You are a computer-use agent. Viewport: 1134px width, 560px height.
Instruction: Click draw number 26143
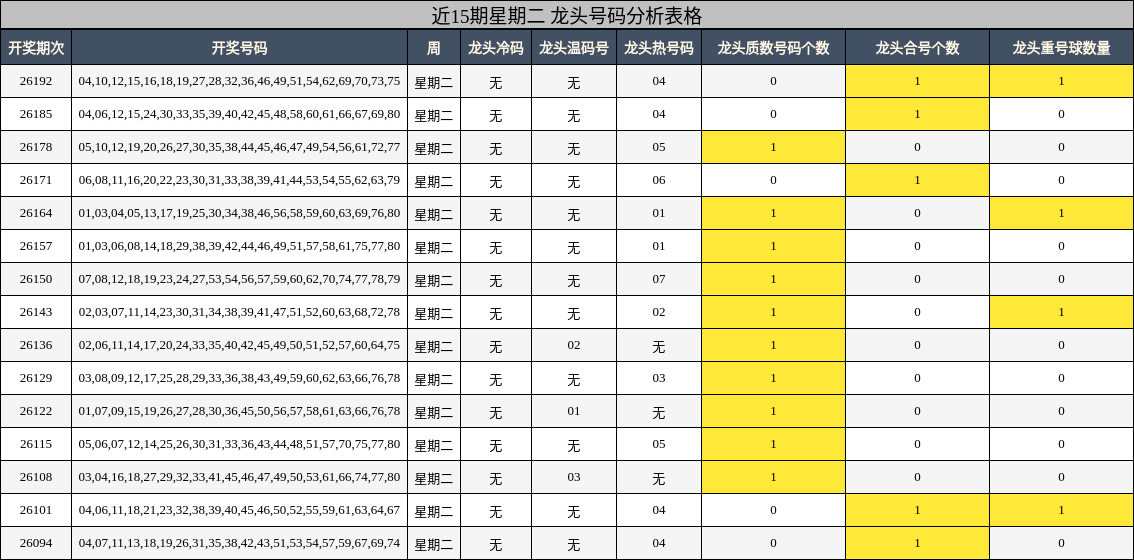36,312
